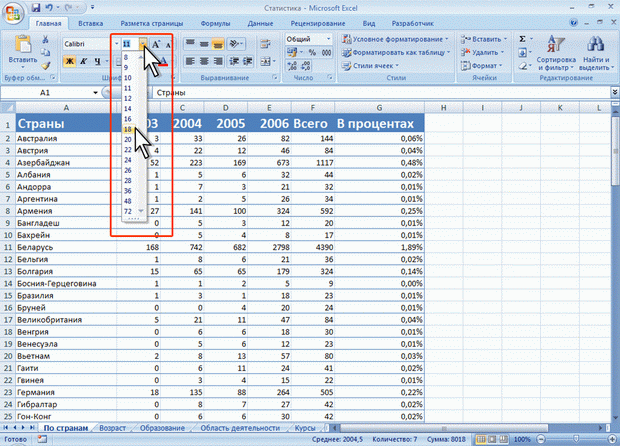Apply thousands separator 000 format
This screenshot has height=446, width=620.
tap(326, 52)
